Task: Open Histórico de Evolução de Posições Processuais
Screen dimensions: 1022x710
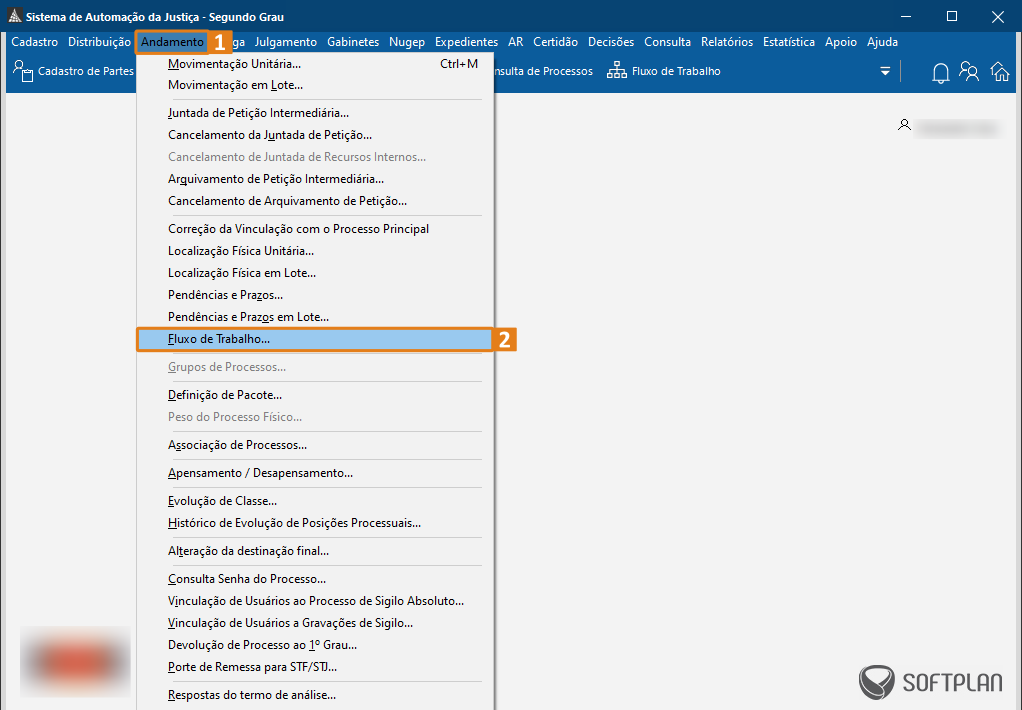Action: coord(315,523)
